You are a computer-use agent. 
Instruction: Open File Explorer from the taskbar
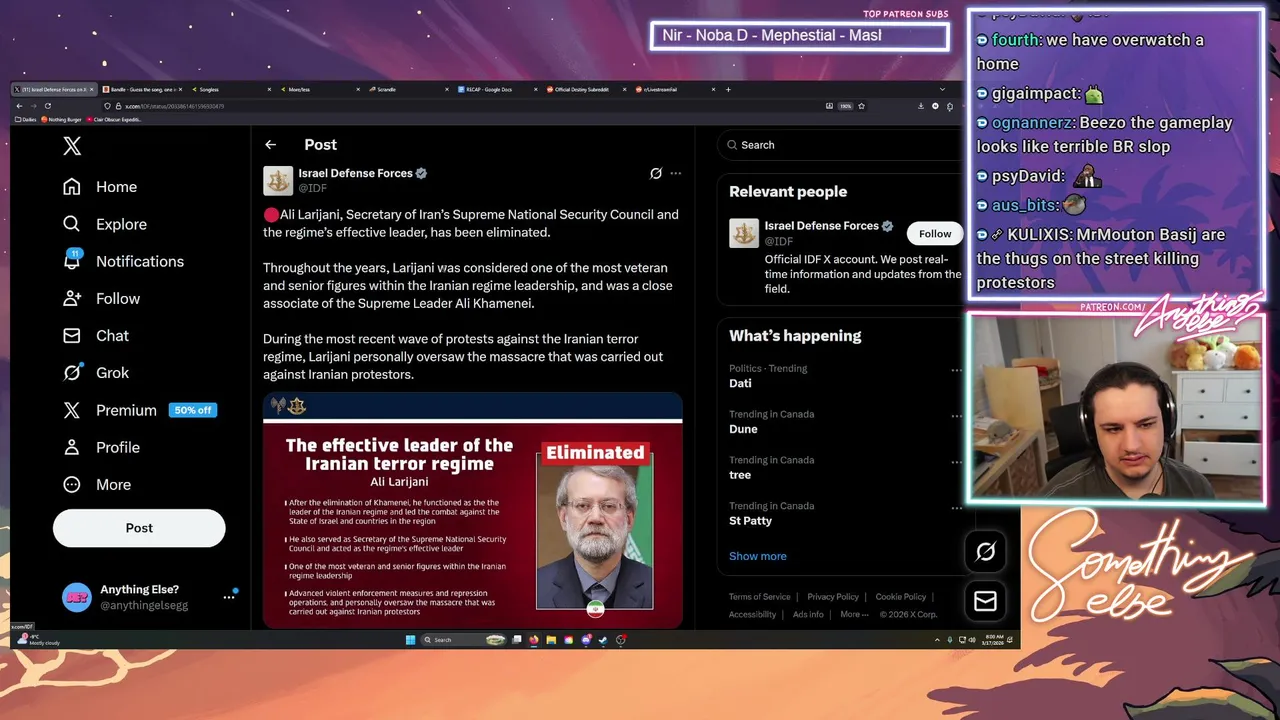point(551,640)
